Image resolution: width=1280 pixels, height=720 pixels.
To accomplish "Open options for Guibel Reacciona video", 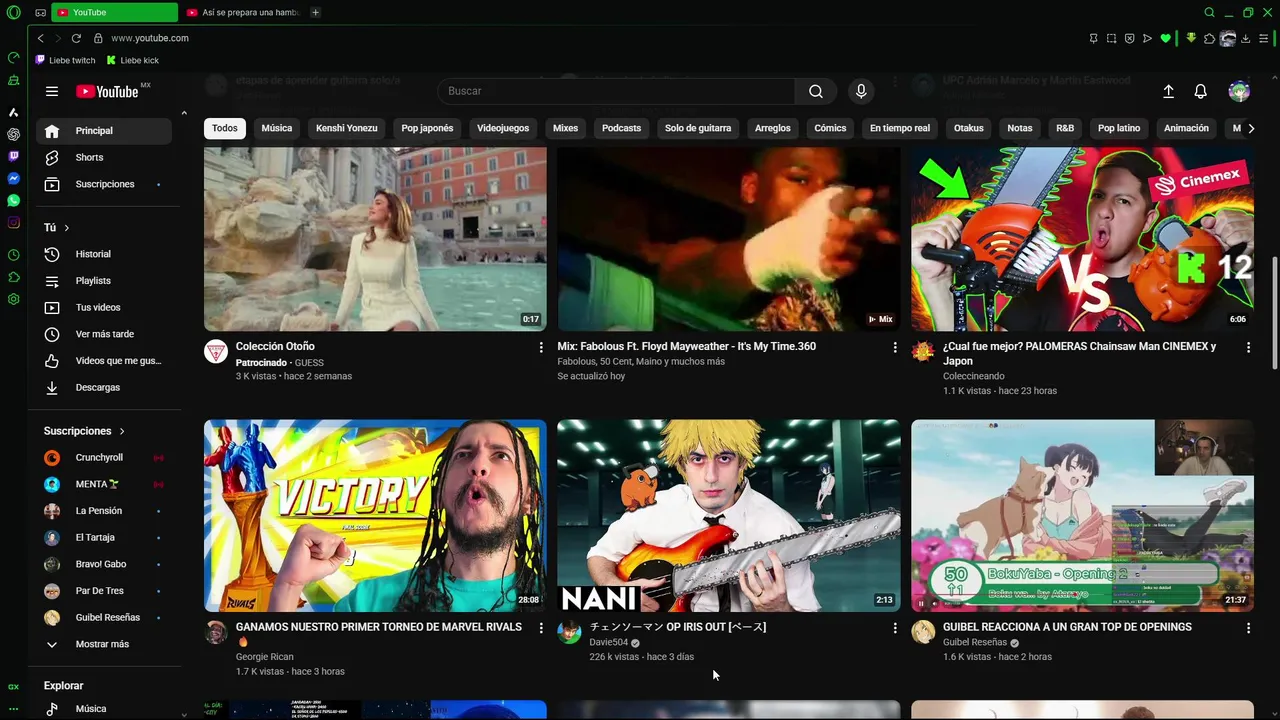I will (x=1248, y=628).
